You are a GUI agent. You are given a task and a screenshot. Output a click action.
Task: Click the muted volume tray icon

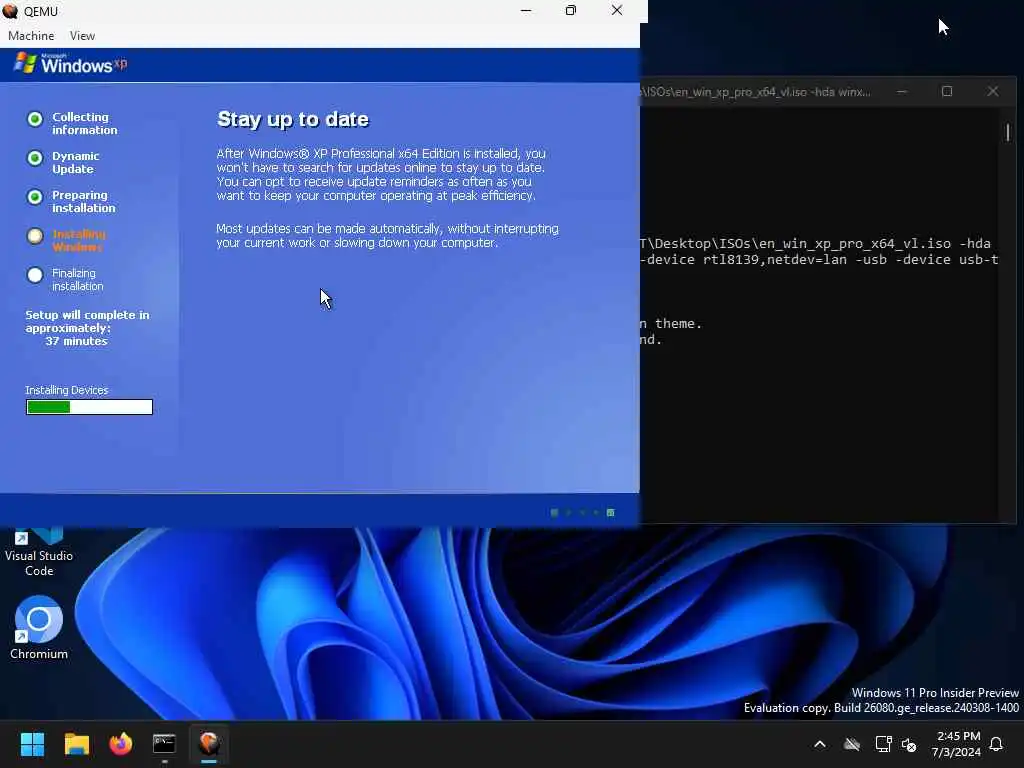click(909, 744)
